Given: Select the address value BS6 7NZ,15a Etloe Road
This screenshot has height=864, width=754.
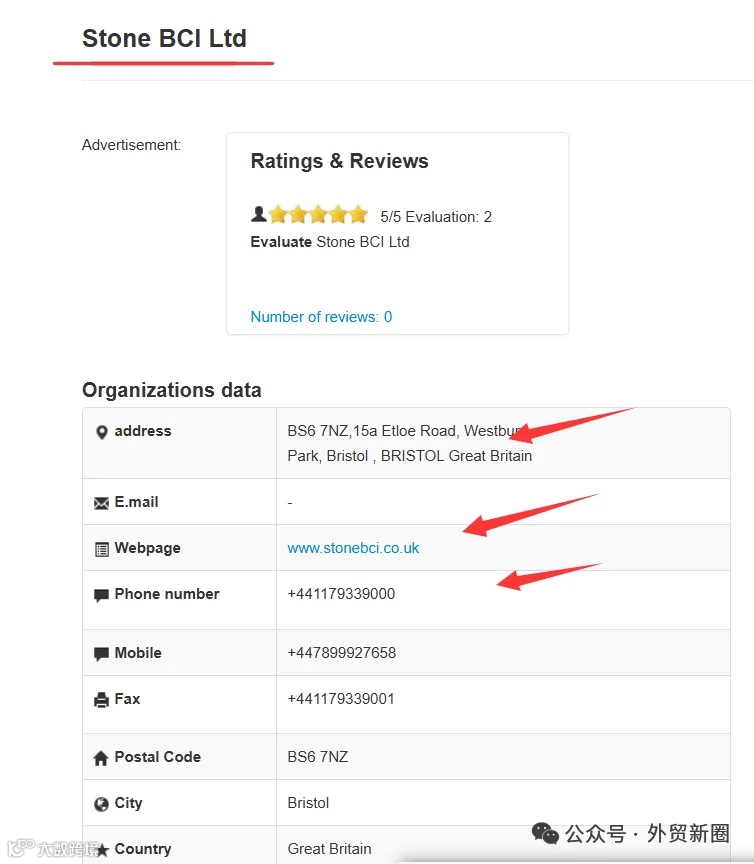Looking at the screenshot, I should tap(410, 444).
